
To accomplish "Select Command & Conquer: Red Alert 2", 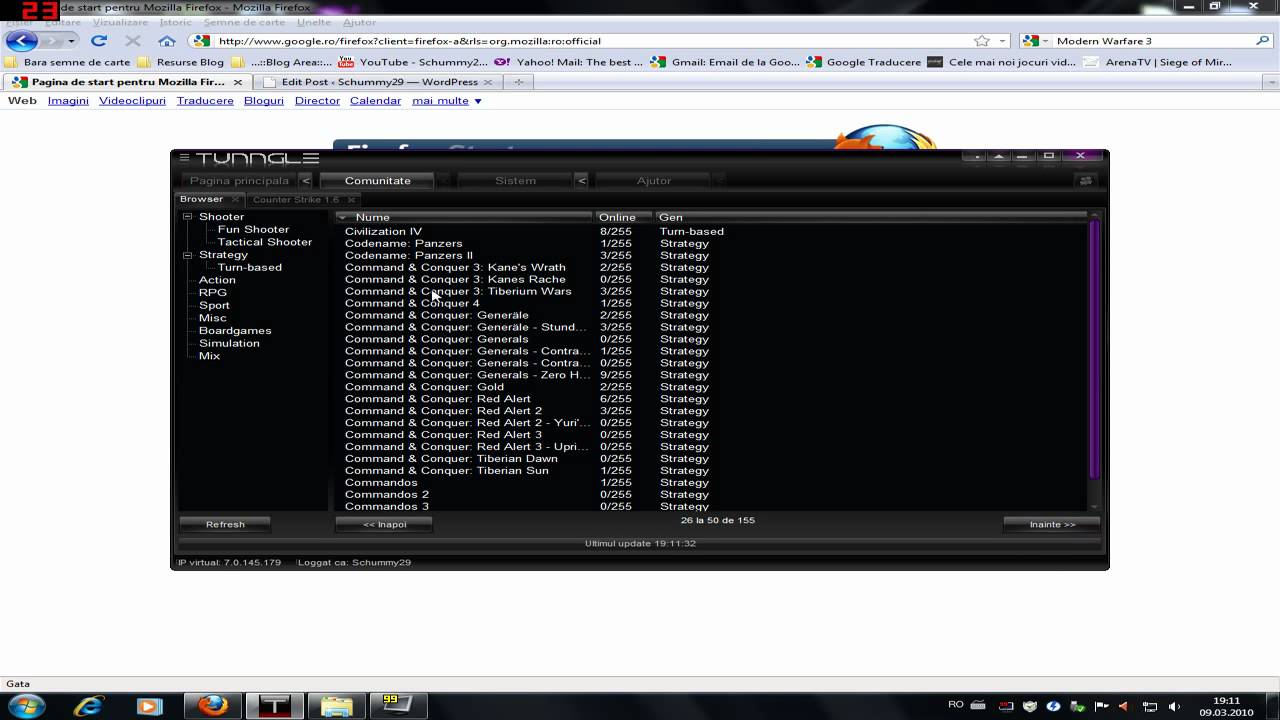I will point(710,411).
